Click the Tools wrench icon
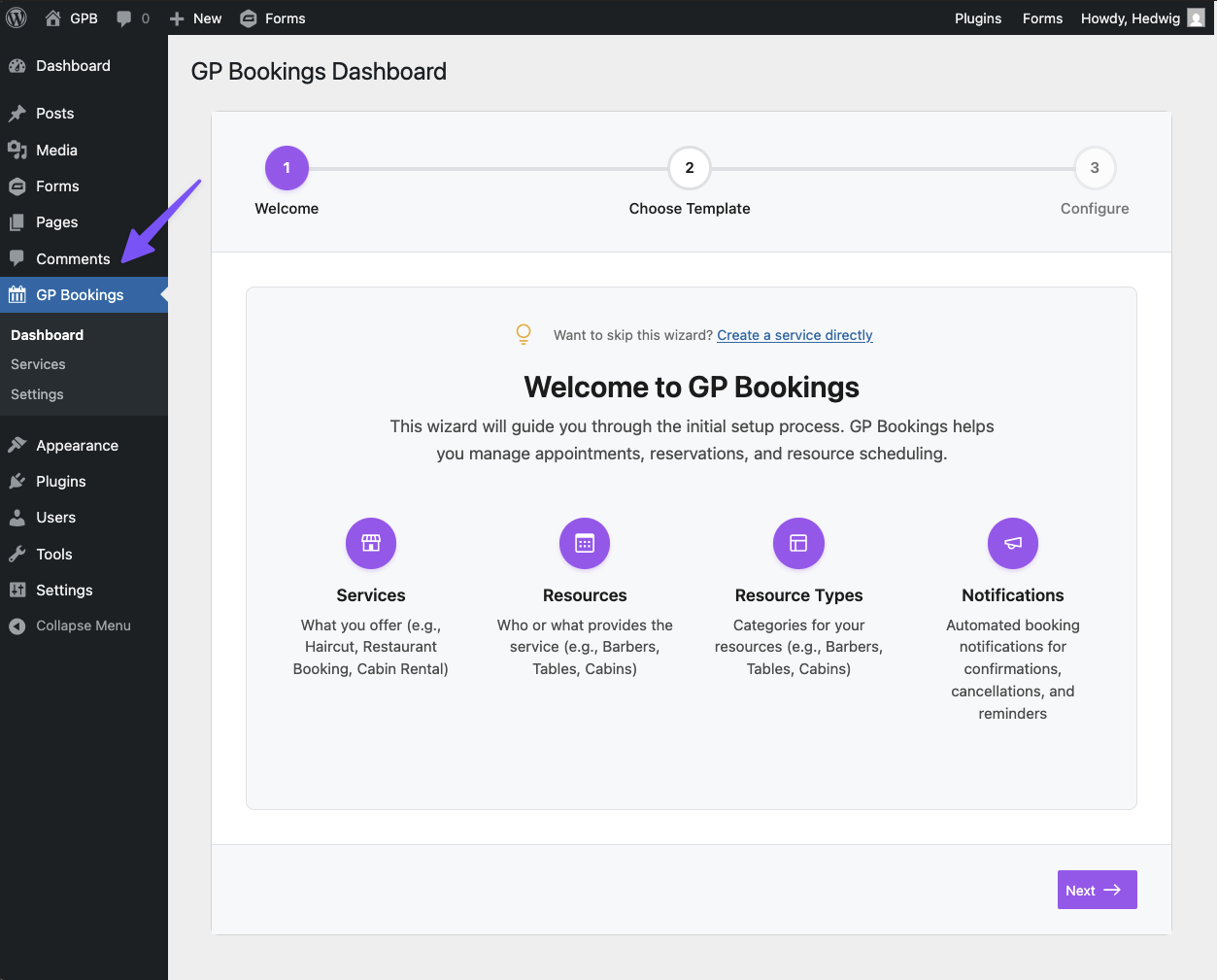This screenshot has height=980, width=1217. click(17, 555)
